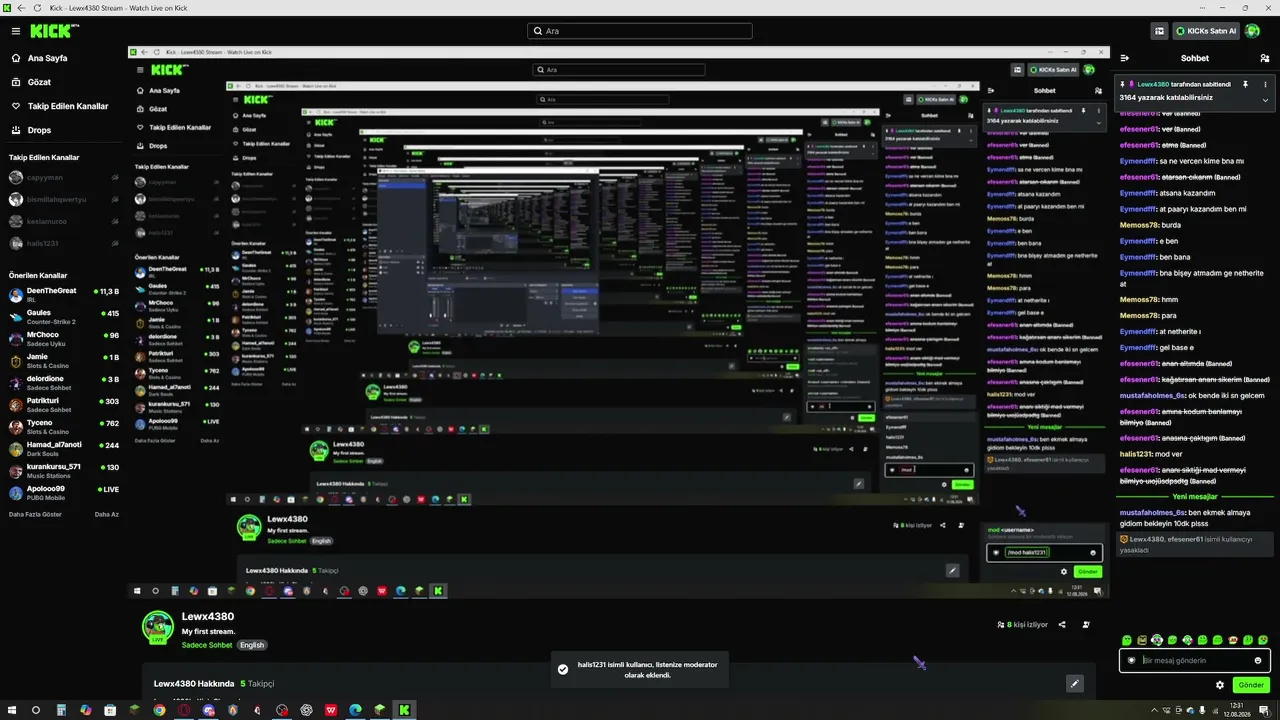This screenshot has height=720, width=1280.
Task: Click the Ara search field
Action: click(640, 31)
